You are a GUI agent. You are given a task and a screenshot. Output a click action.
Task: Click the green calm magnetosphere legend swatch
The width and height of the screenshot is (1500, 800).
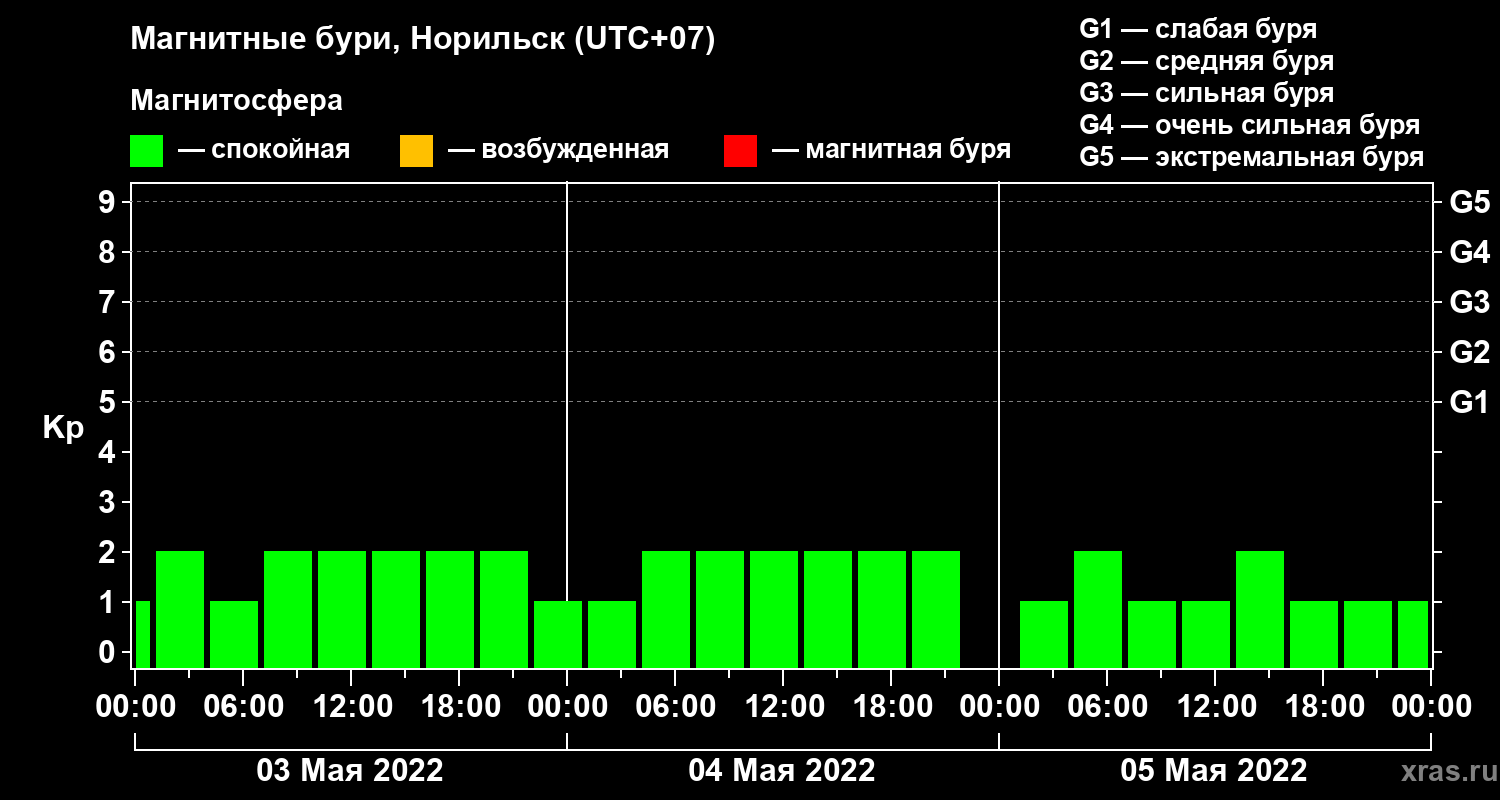click(146, 150)
